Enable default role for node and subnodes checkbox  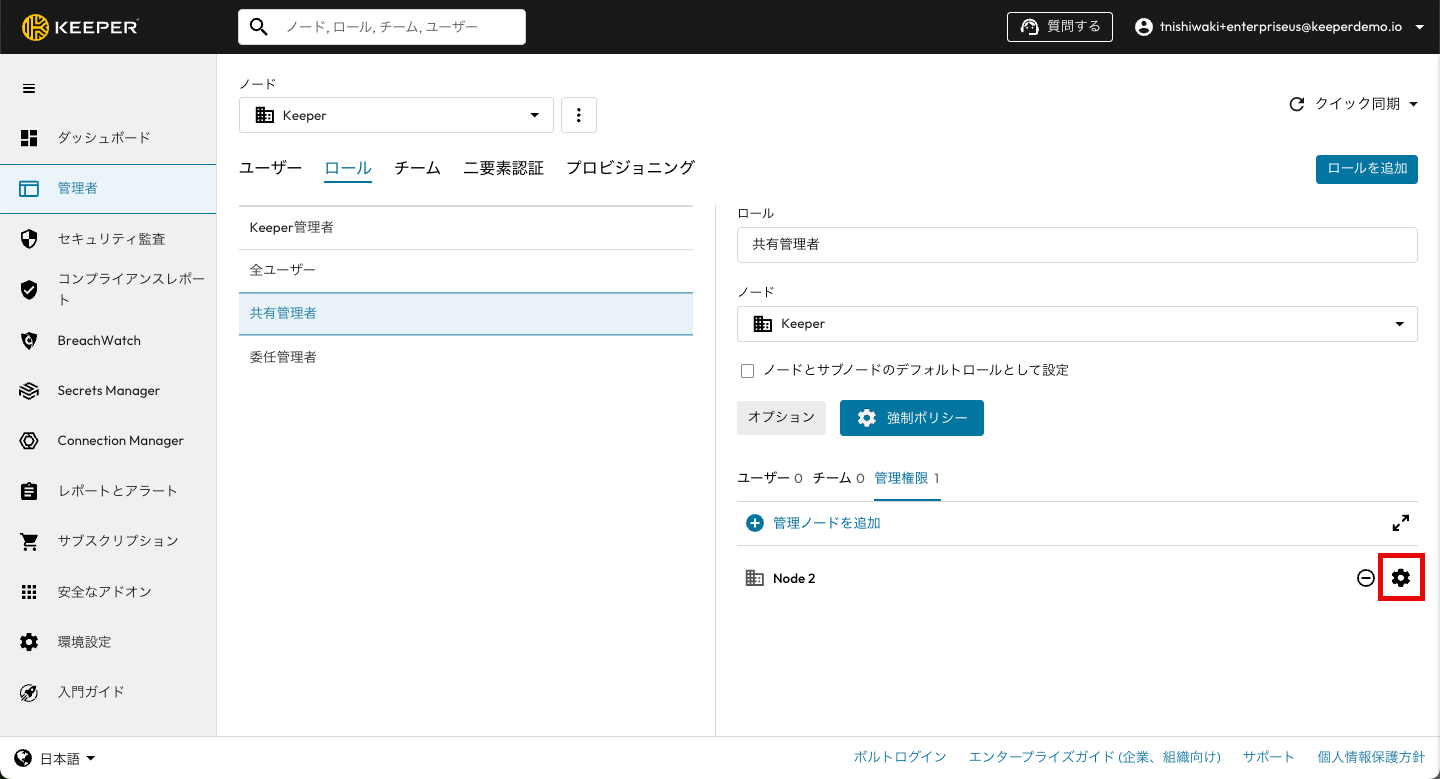pos(747,371)
